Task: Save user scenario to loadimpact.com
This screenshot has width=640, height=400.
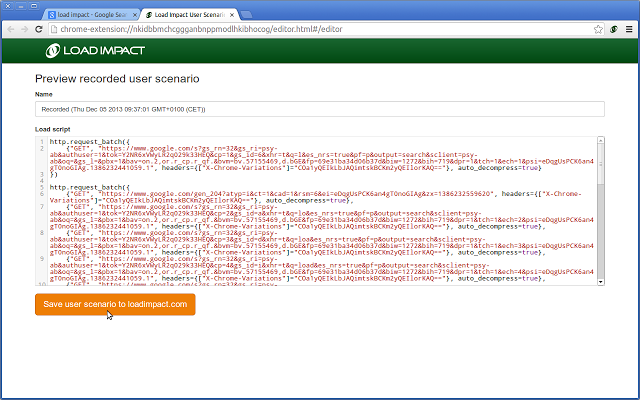Action: (x=115, y=304)
